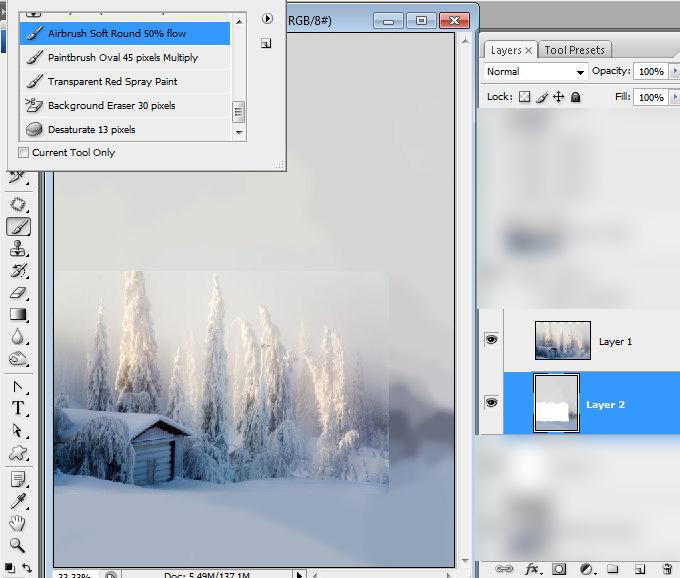Expand the Fill slider arrow

674,97
